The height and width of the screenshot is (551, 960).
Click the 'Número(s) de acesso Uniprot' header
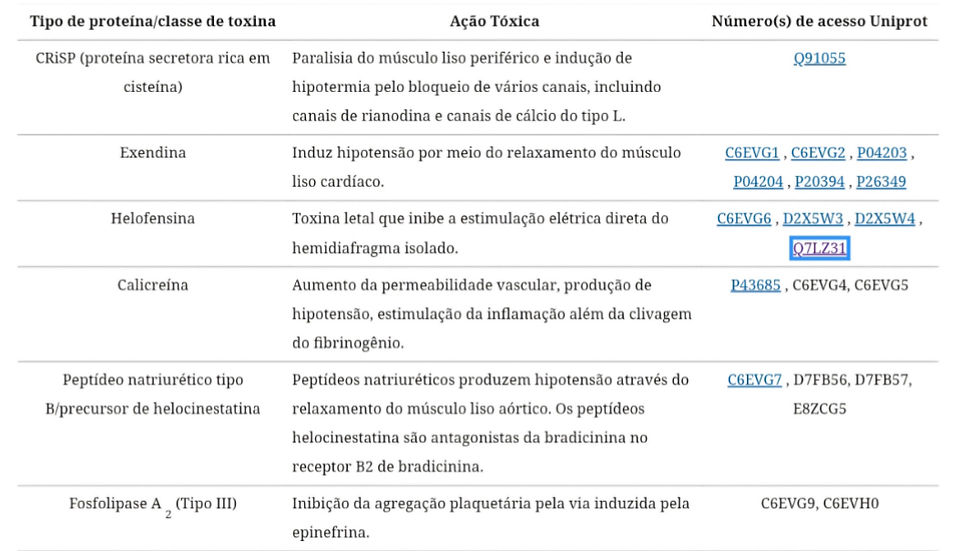(819, 21)
